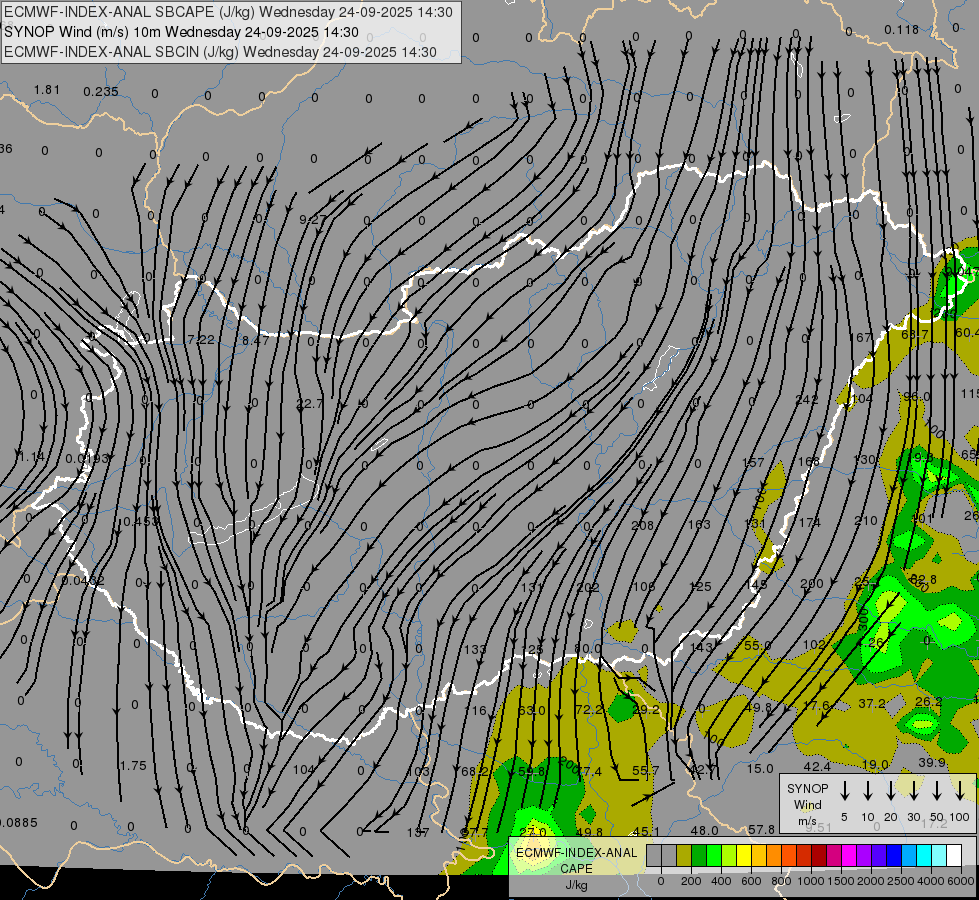Click the SBCAPE title line in the header box
The width and height of the screenshot is (979, 900).
228,12
